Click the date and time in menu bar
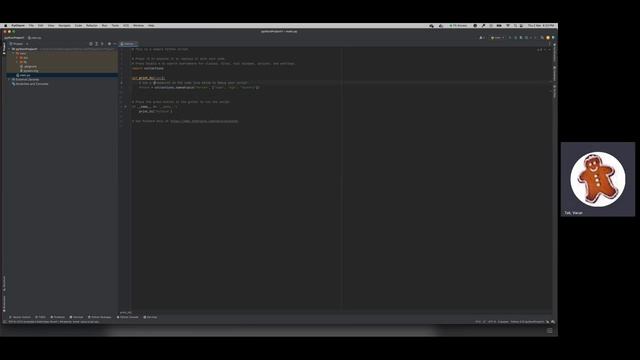This screenshot has height=360, width=640. click(541, 25)
